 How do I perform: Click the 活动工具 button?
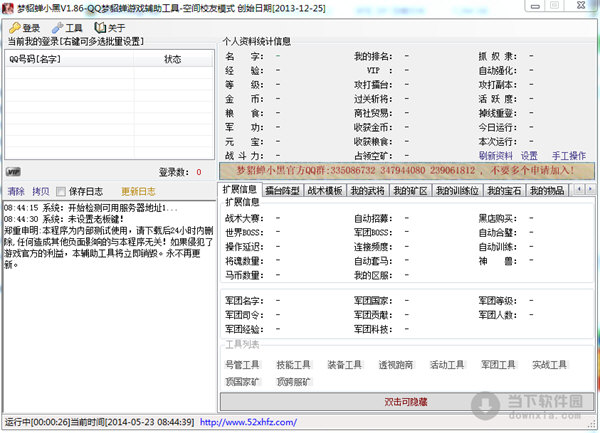pos(447,365)
